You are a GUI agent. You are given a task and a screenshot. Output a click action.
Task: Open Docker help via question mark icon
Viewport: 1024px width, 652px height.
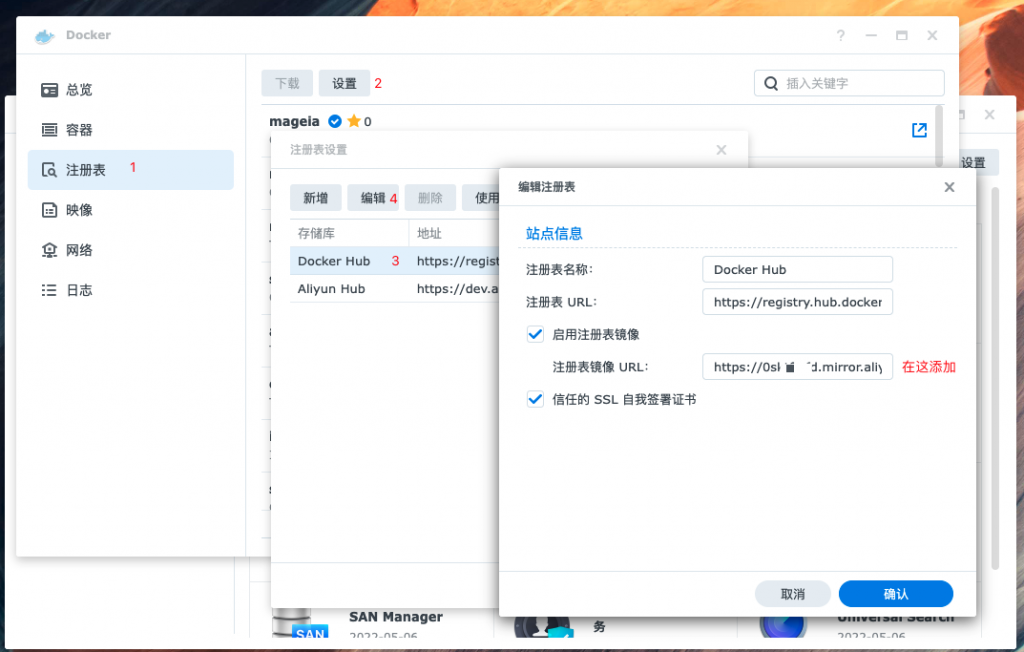click(840, 36)
